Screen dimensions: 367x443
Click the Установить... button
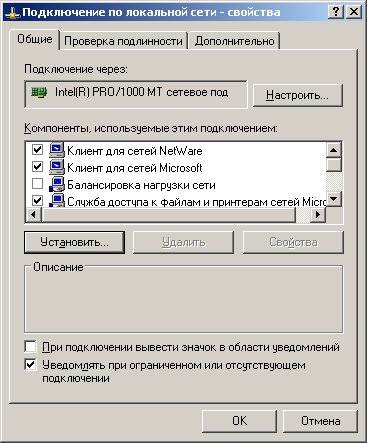pyautogui.click(x=75, y=242)
